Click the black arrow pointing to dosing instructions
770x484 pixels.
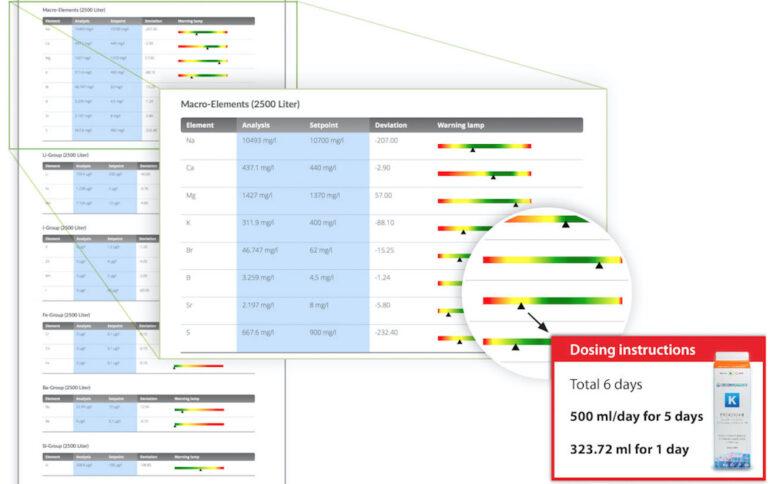coord(538,325)
